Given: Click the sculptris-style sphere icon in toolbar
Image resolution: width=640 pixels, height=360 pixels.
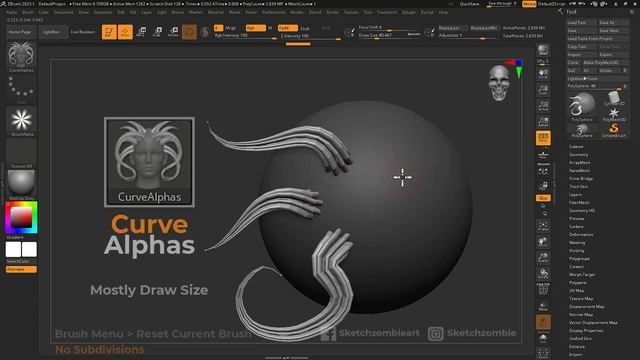Looking at the screenshot, I should [205, 32].
